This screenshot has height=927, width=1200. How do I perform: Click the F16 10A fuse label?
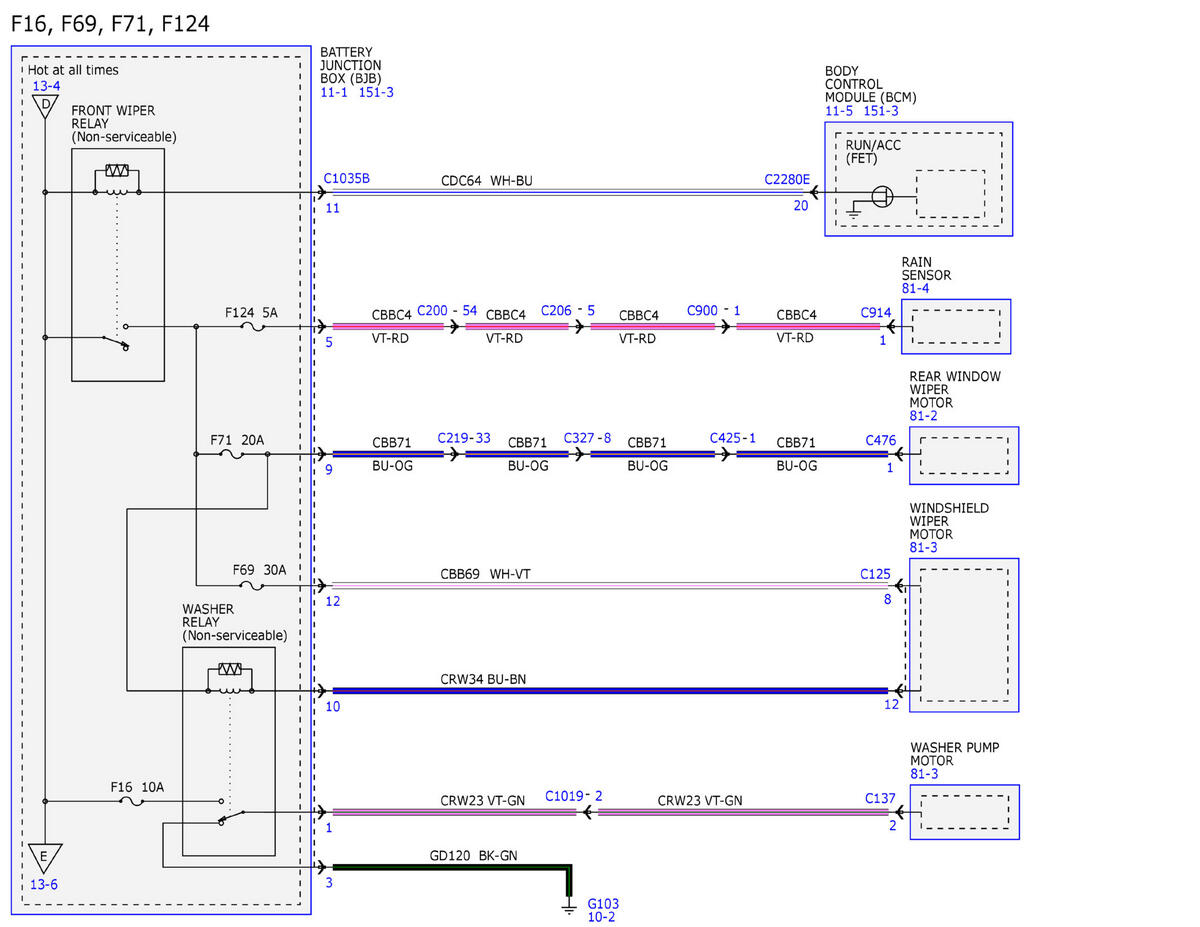pos(137,787)
